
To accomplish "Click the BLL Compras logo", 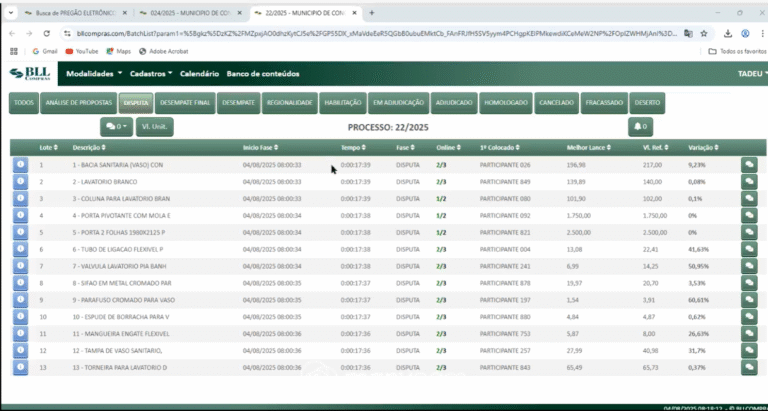I will point(30,73).
